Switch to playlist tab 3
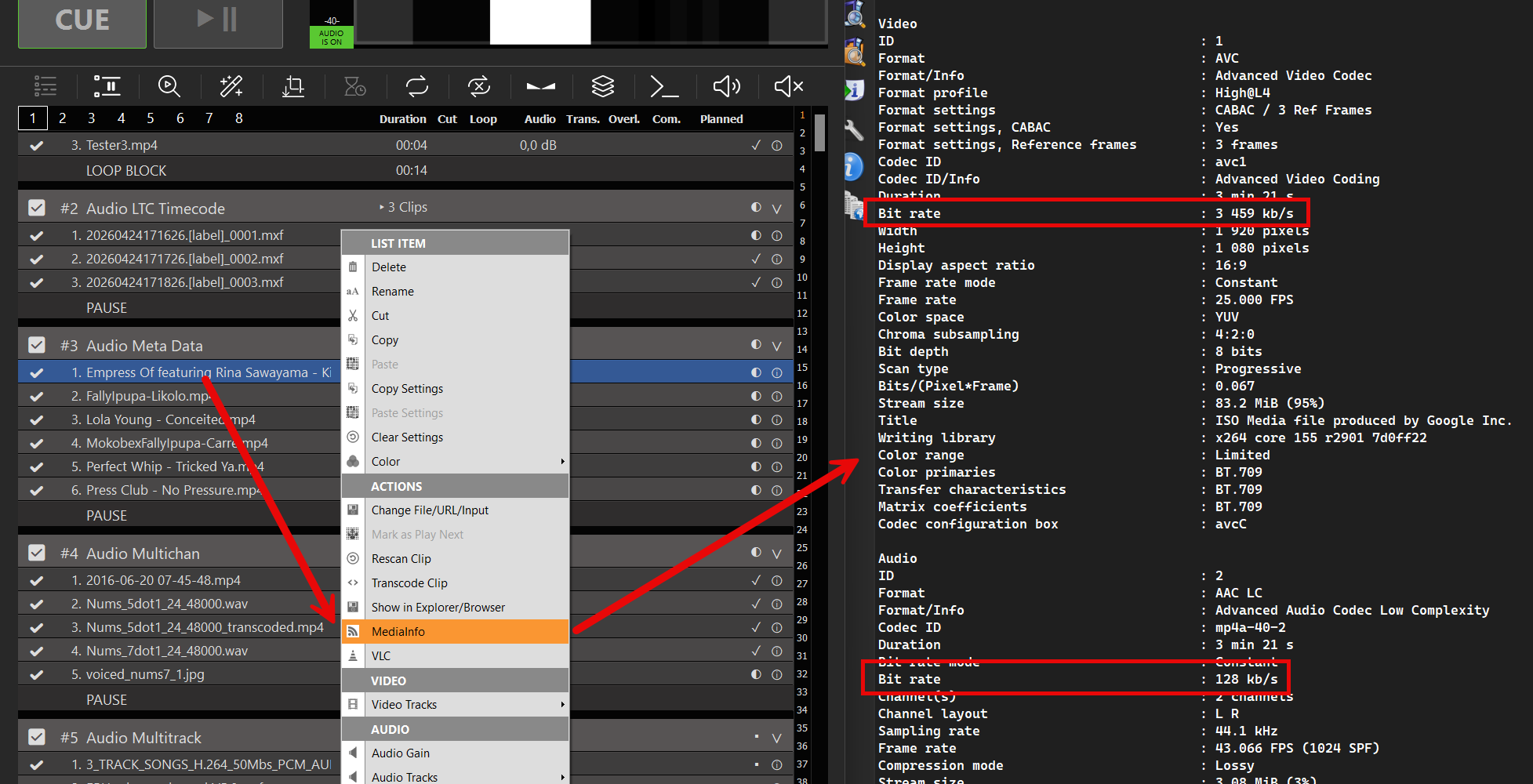Image resolution: width=1533 pixels, height=784 pixels. point(92,118)
